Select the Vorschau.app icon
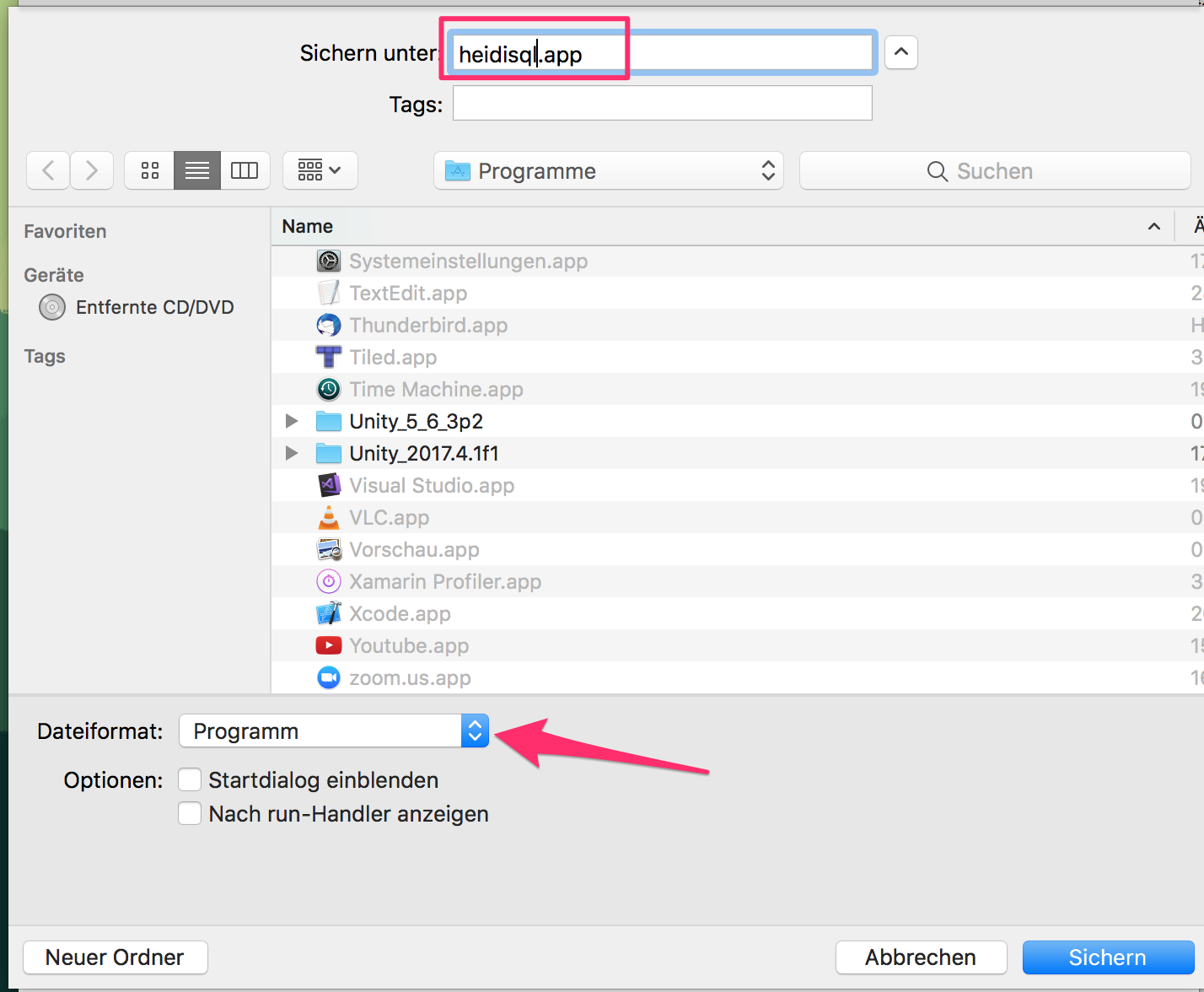Viewport: 1204px width, 992px height. [328, 549]
